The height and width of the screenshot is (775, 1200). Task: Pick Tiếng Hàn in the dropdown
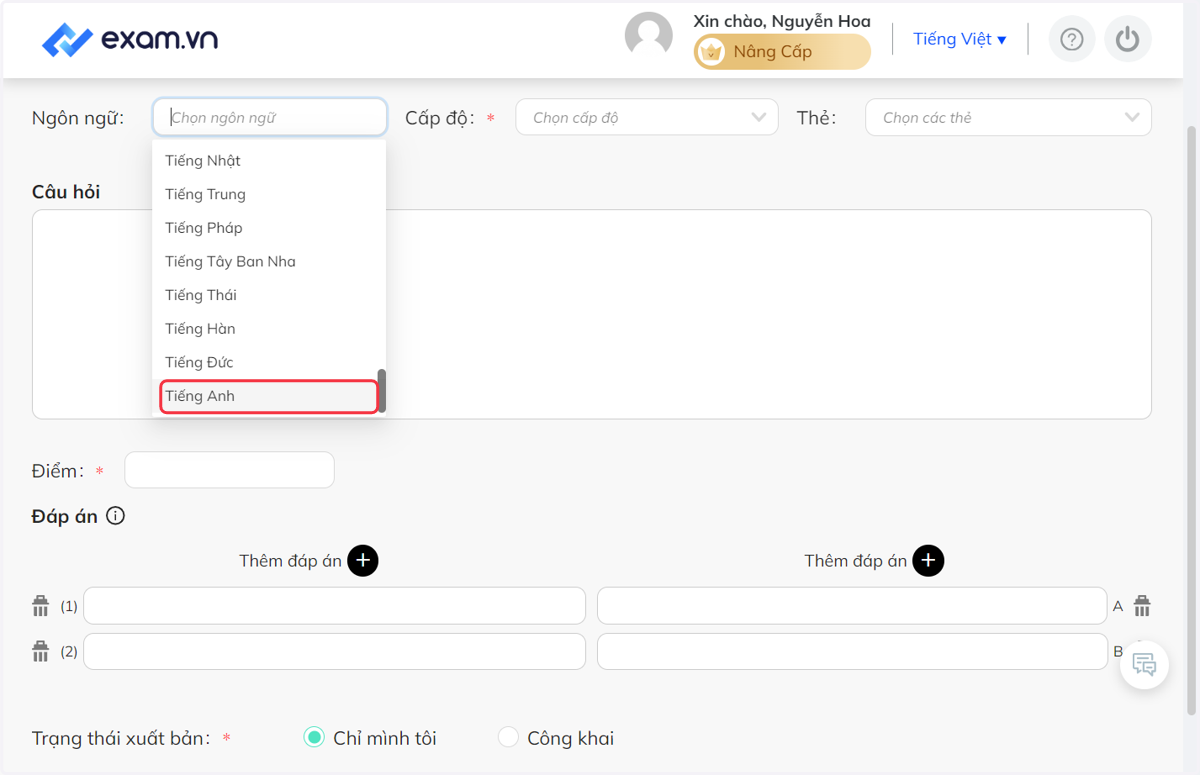point(269,328)
